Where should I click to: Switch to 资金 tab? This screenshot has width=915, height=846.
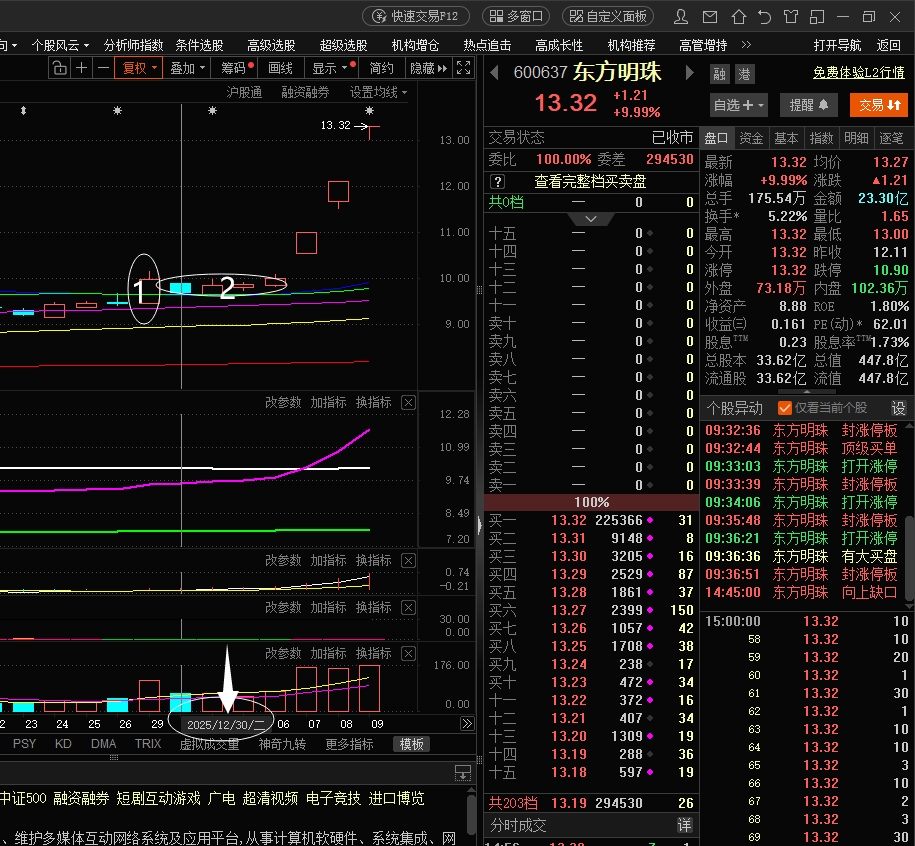click(x=751, y=138)
